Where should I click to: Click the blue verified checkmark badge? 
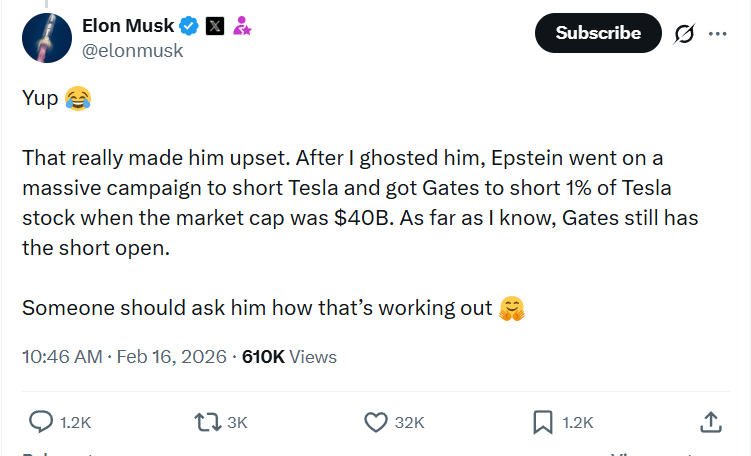click(x=189, y=27)
